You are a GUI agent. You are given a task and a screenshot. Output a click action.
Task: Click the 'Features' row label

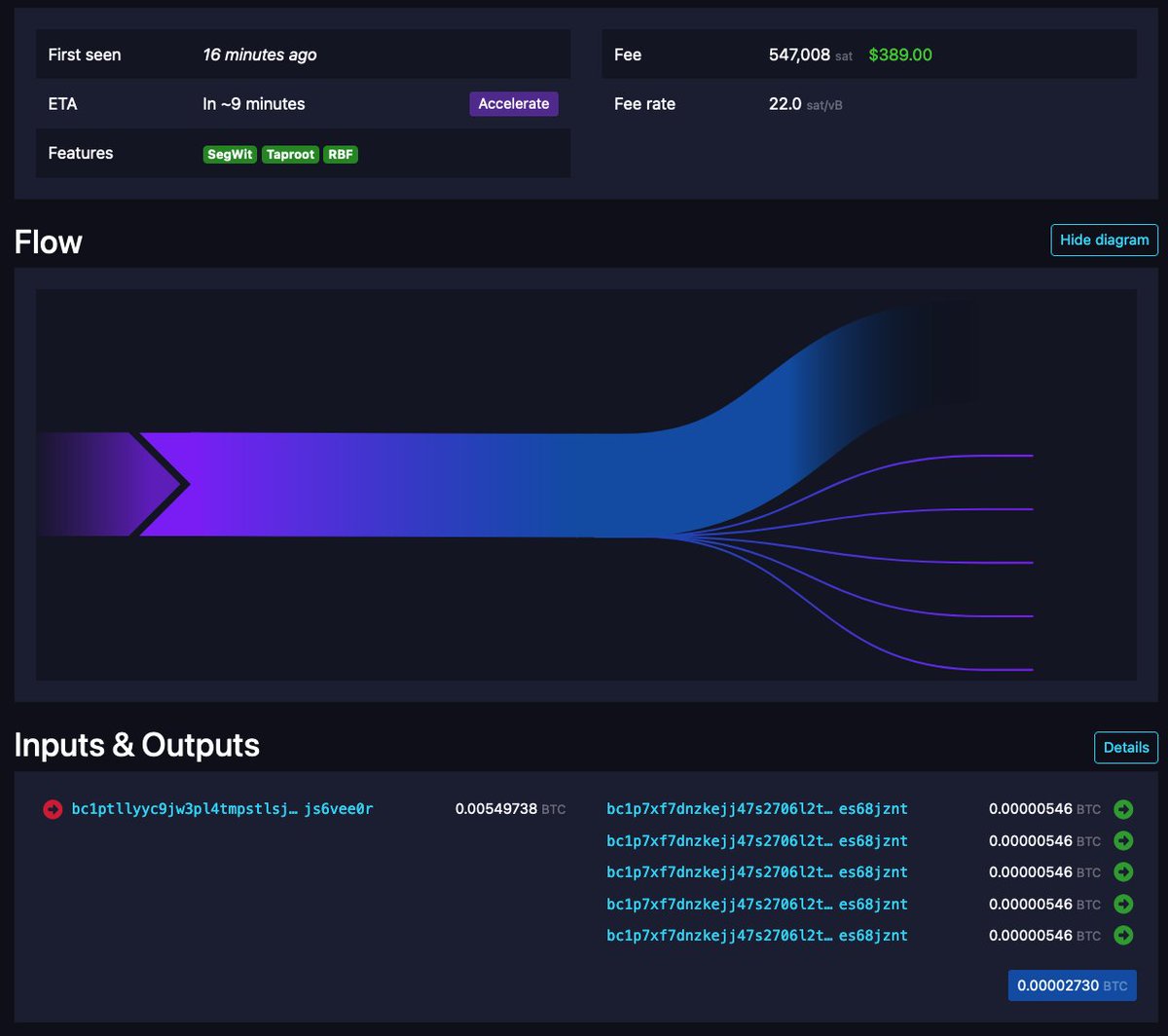[x=81, y=153]
